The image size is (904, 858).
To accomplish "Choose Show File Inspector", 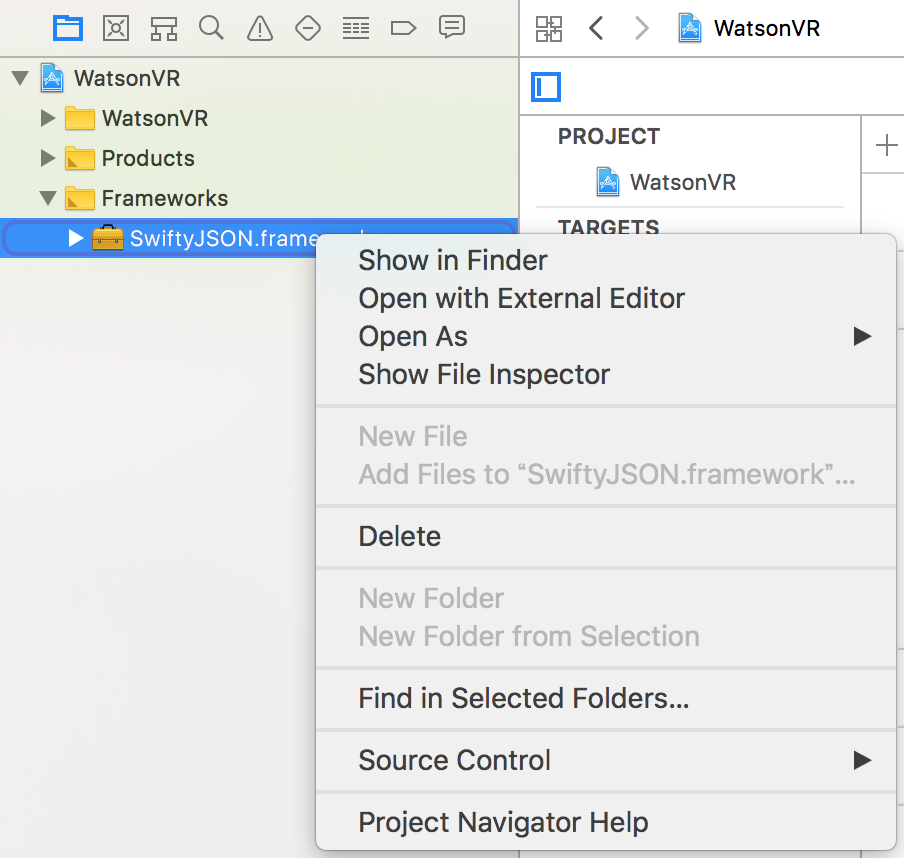I will click(606, 374).
